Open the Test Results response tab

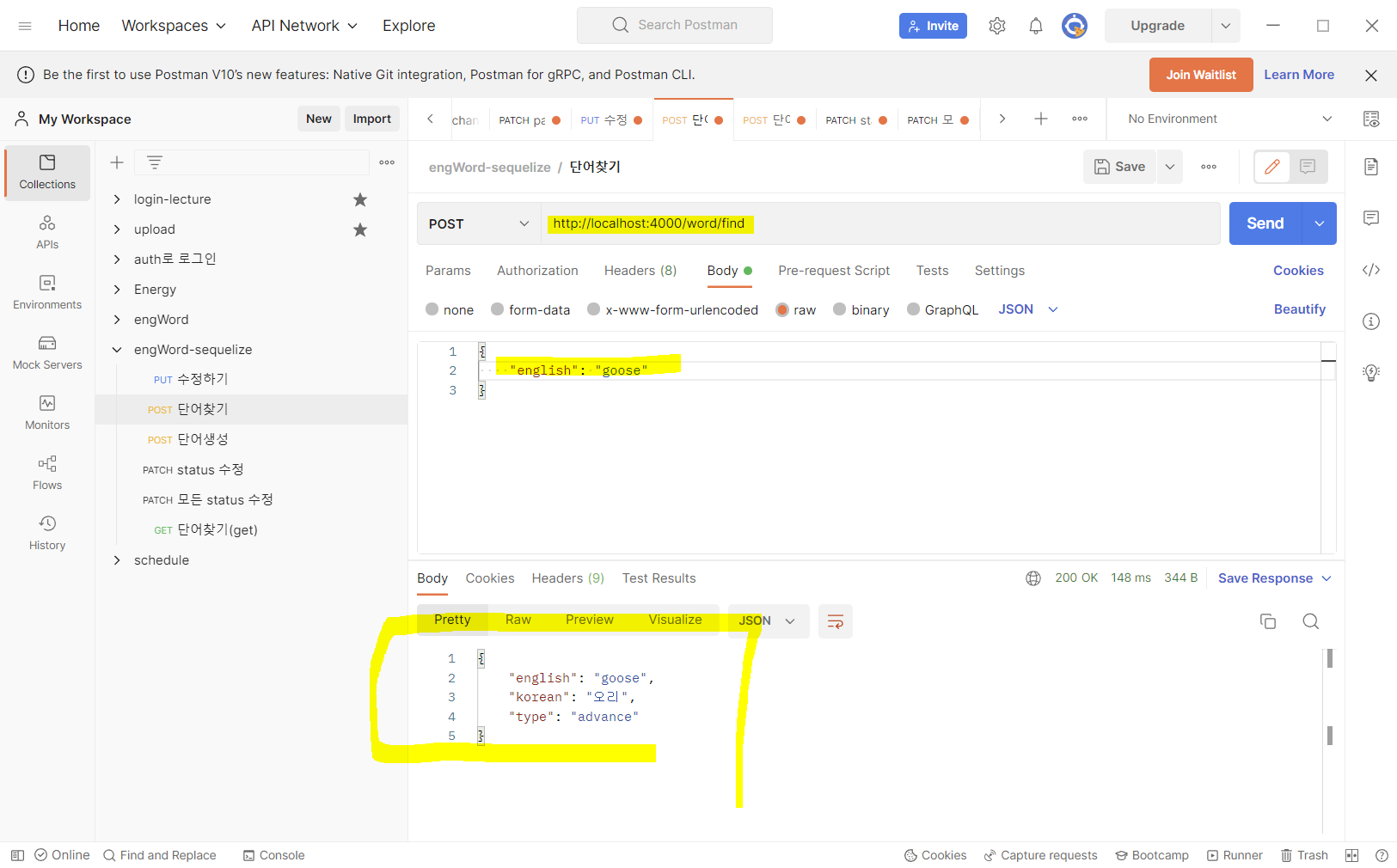point(659,578)
